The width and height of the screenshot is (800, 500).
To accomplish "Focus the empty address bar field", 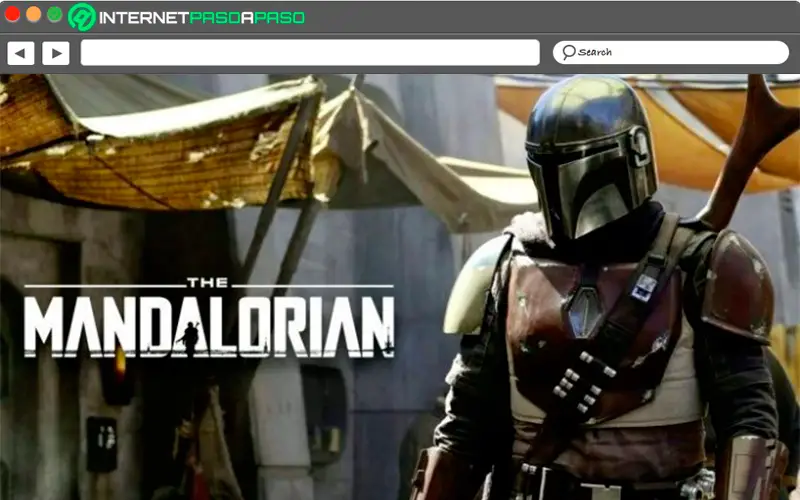I will [310, 53].
